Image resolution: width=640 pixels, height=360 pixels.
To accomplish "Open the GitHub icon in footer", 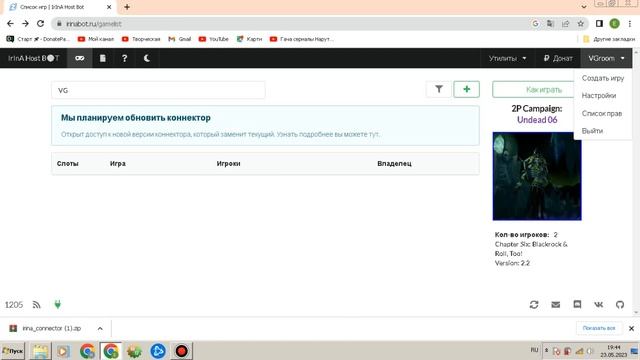I will (620, 304).
